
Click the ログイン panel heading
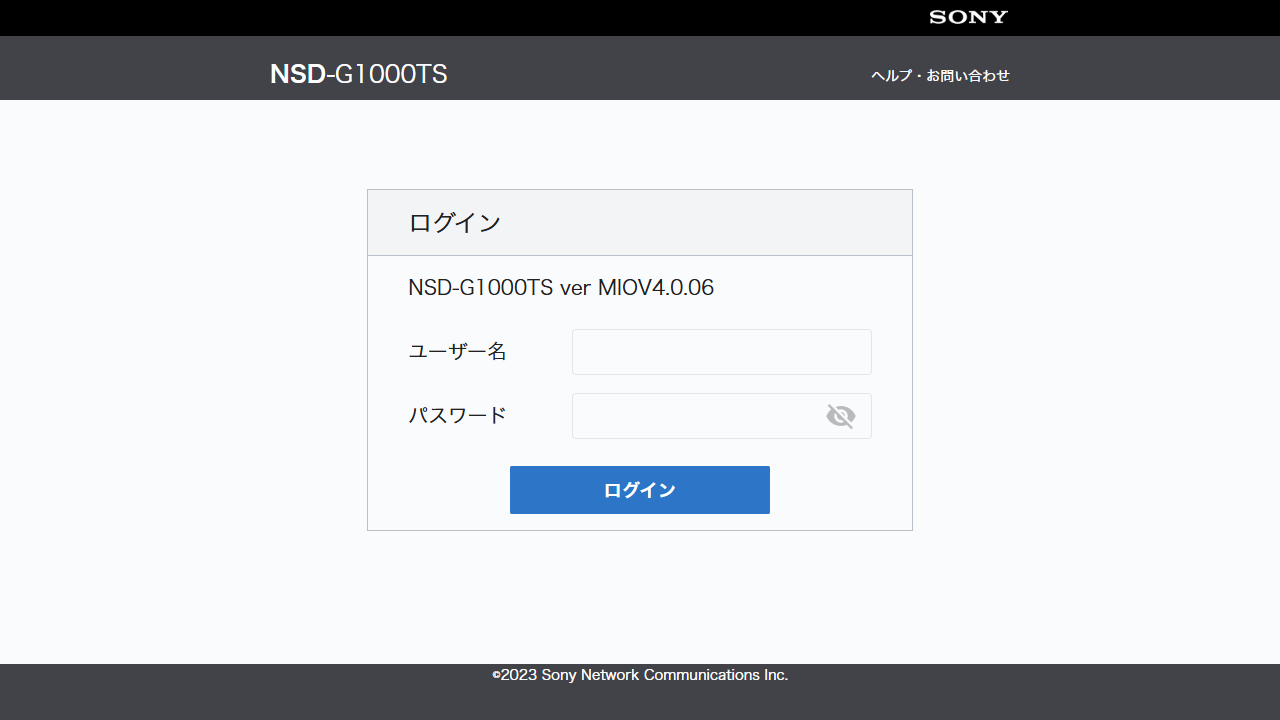pyautogui.click(x=454, y=223)
